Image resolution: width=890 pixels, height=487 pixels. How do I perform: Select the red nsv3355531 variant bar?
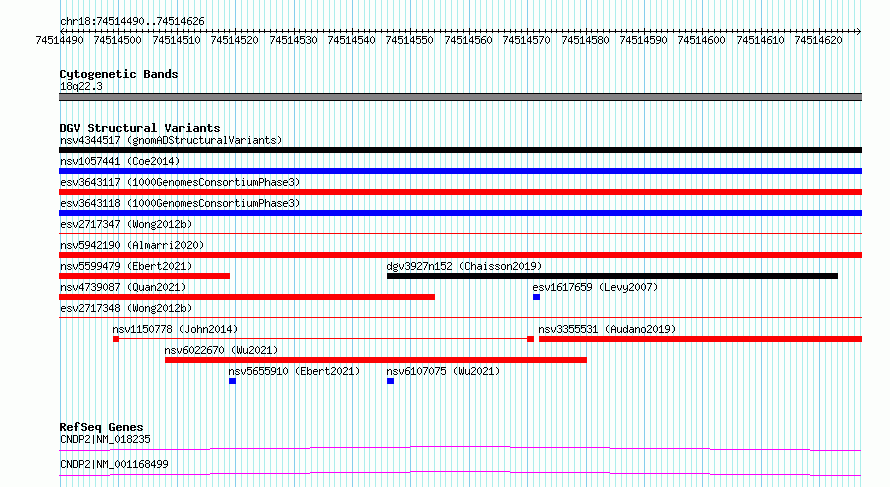tap(700, 339)
